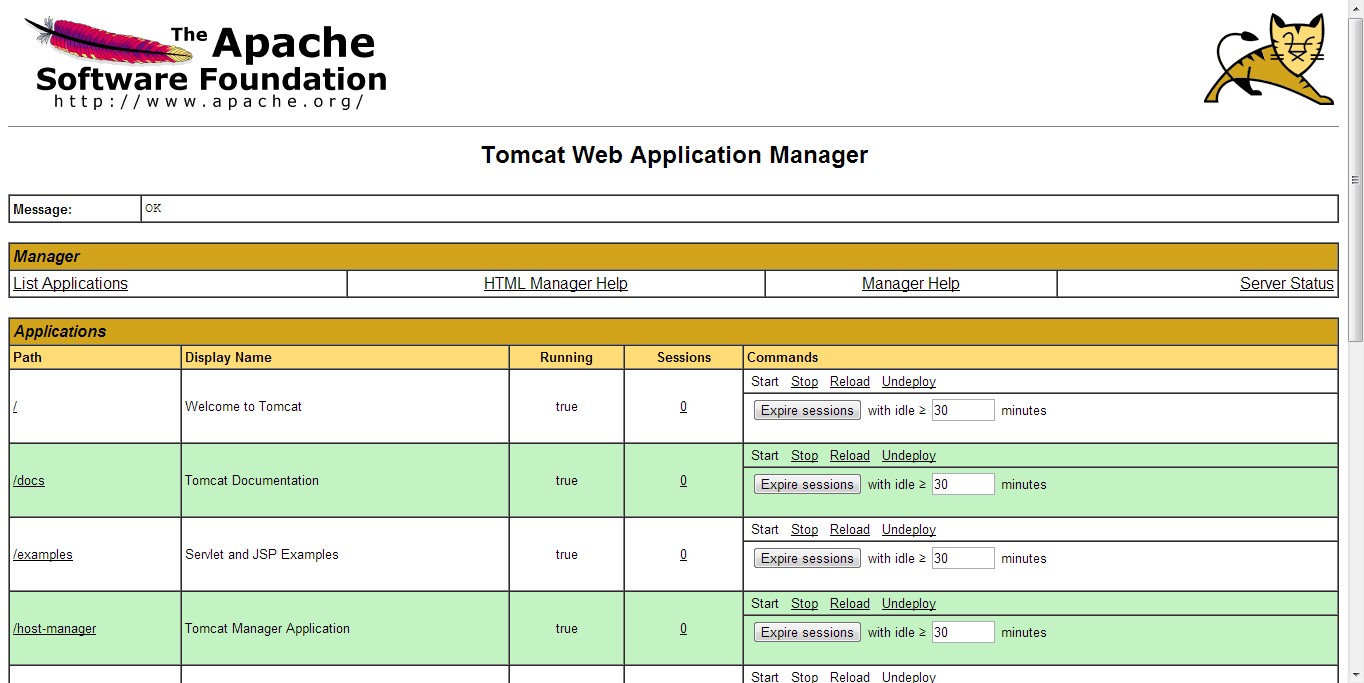Focus idle minutes field for /docs
1364x683 pixels.
click(963, 484)
